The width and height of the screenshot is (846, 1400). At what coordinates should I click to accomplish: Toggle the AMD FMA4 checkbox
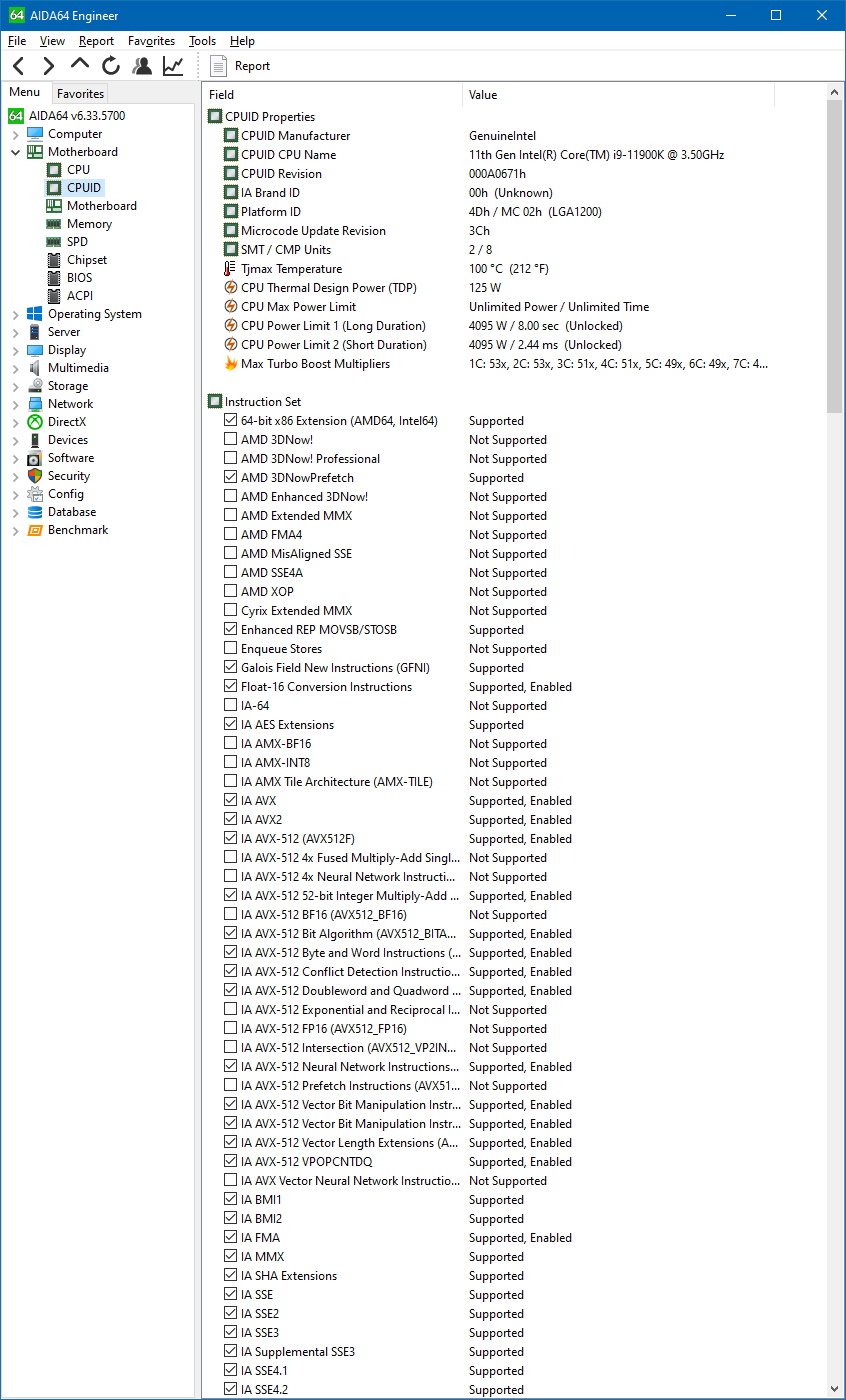tap(231, 535)
